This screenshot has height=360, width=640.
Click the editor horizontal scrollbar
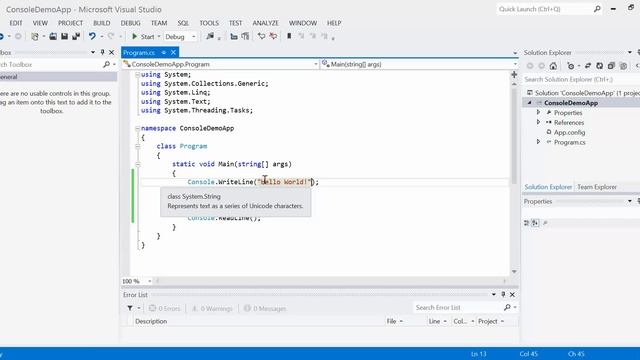pyautogui.click(x=331, y=281)
